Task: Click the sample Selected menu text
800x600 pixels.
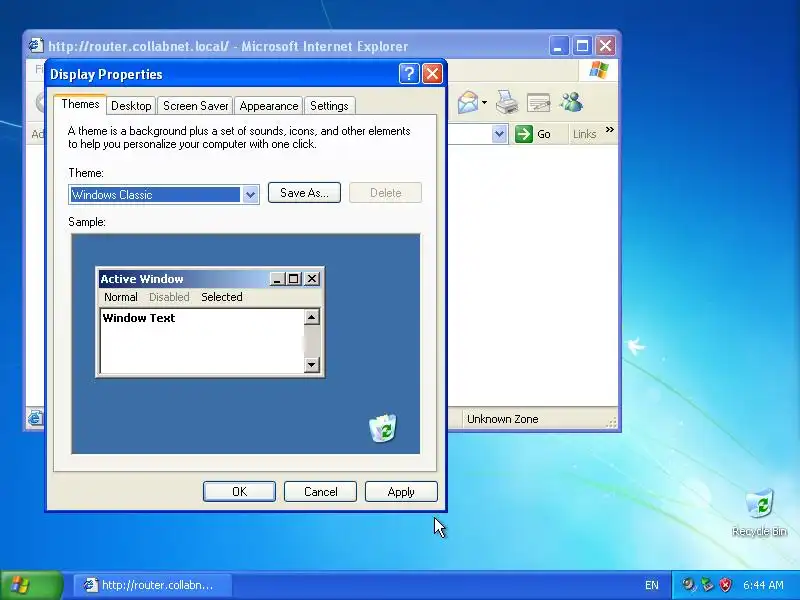Action: click(x=221, y=297)
